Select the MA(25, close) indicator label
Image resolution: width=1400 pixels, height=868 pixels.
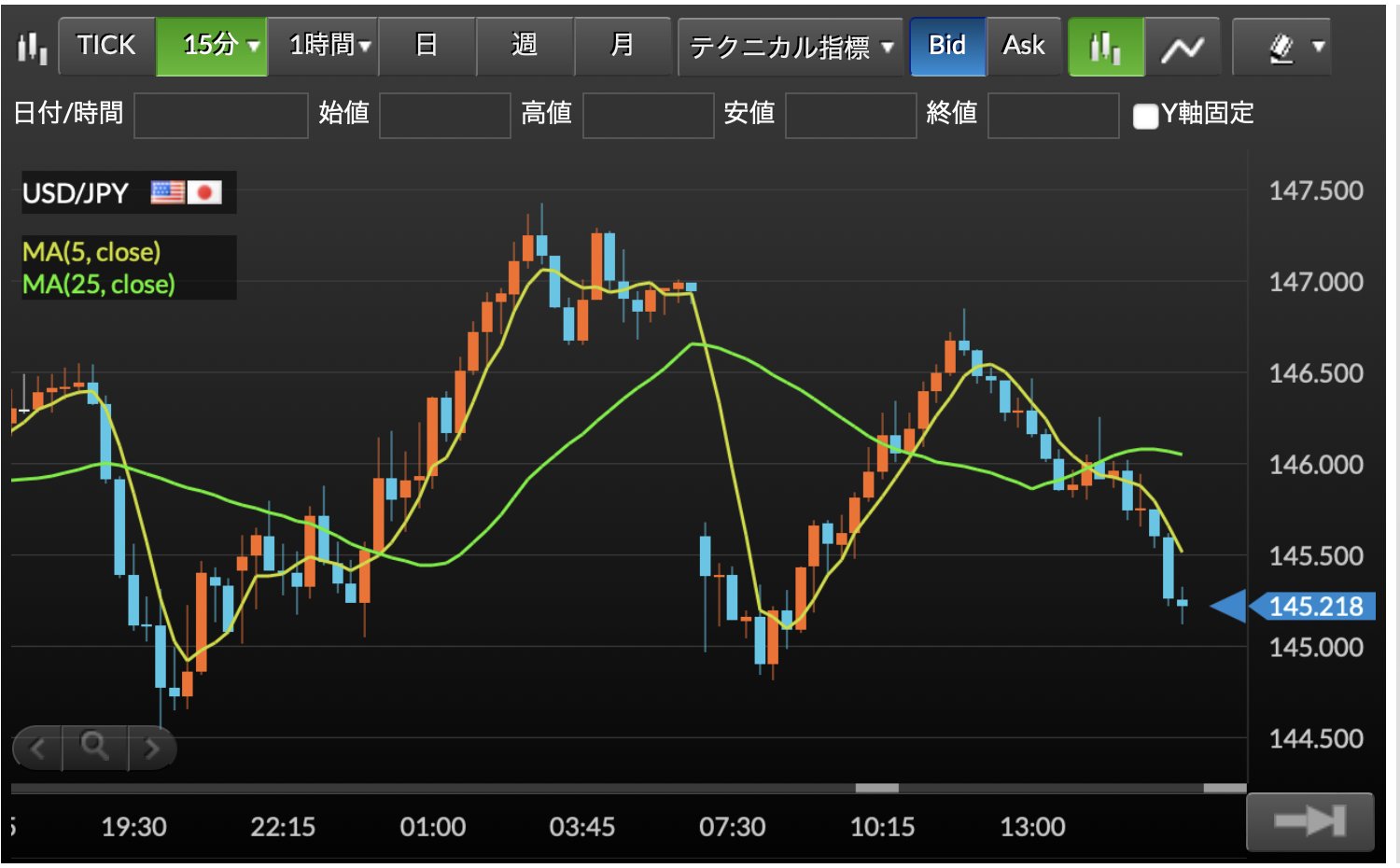[x=99, y=284]
